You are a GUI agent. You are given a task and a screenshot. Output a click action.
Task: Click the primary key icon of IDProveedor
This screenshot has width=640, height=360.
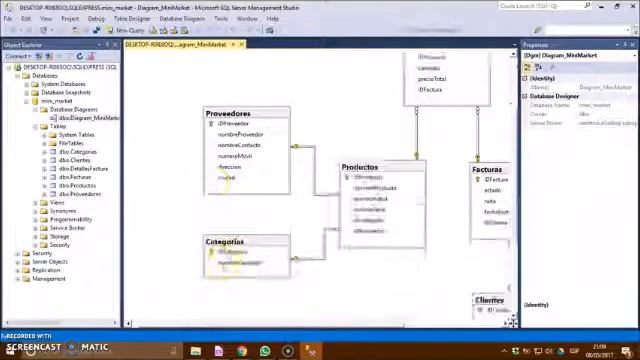211,124
